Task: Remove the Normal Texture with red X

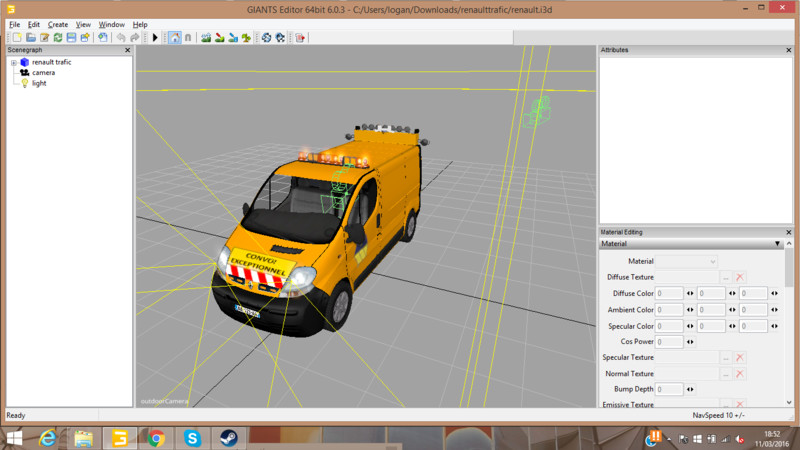Action: pos(740,373)
